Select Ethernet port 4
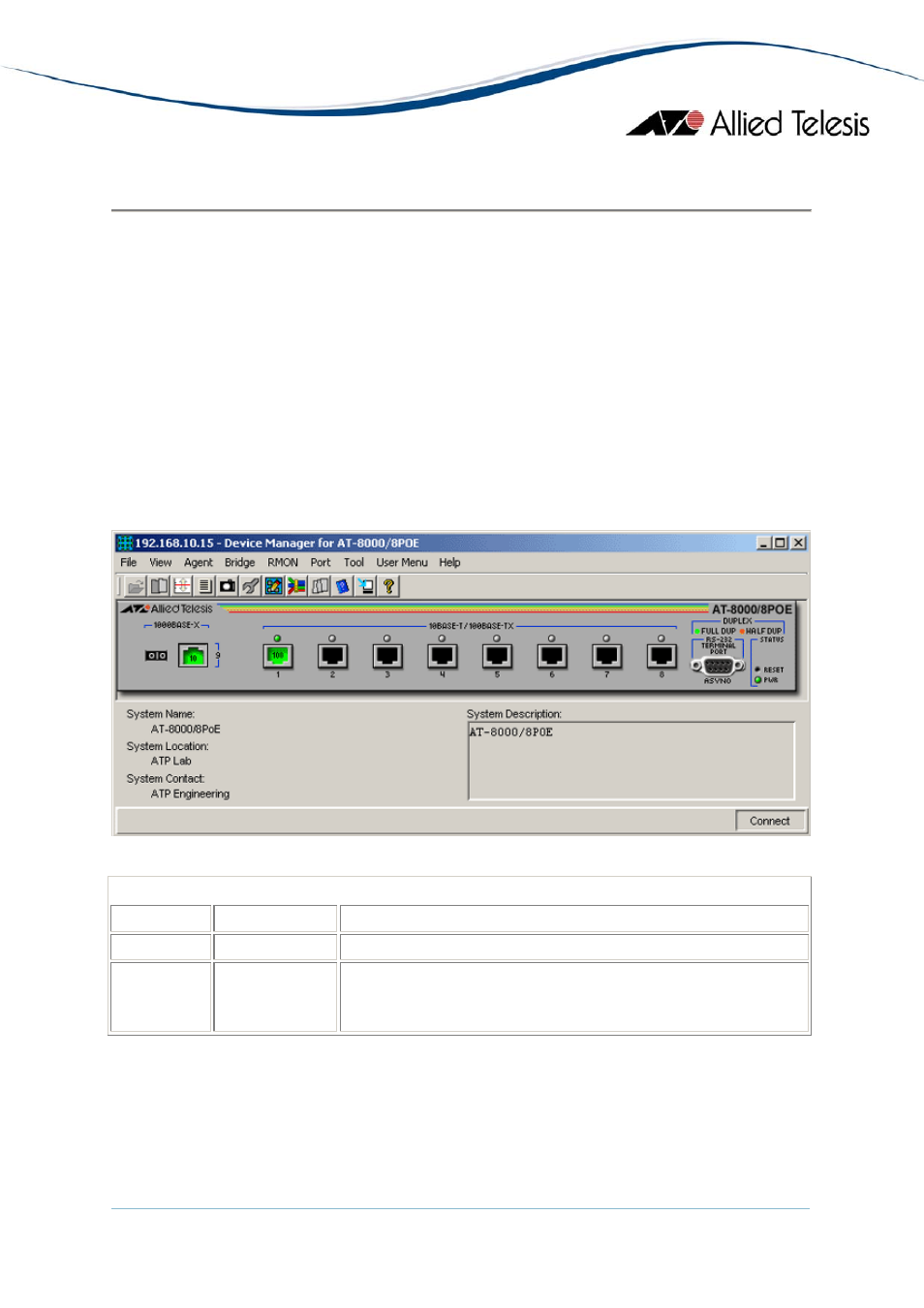The height and width of the screenshot is (1308, 924). coord(443,656)
